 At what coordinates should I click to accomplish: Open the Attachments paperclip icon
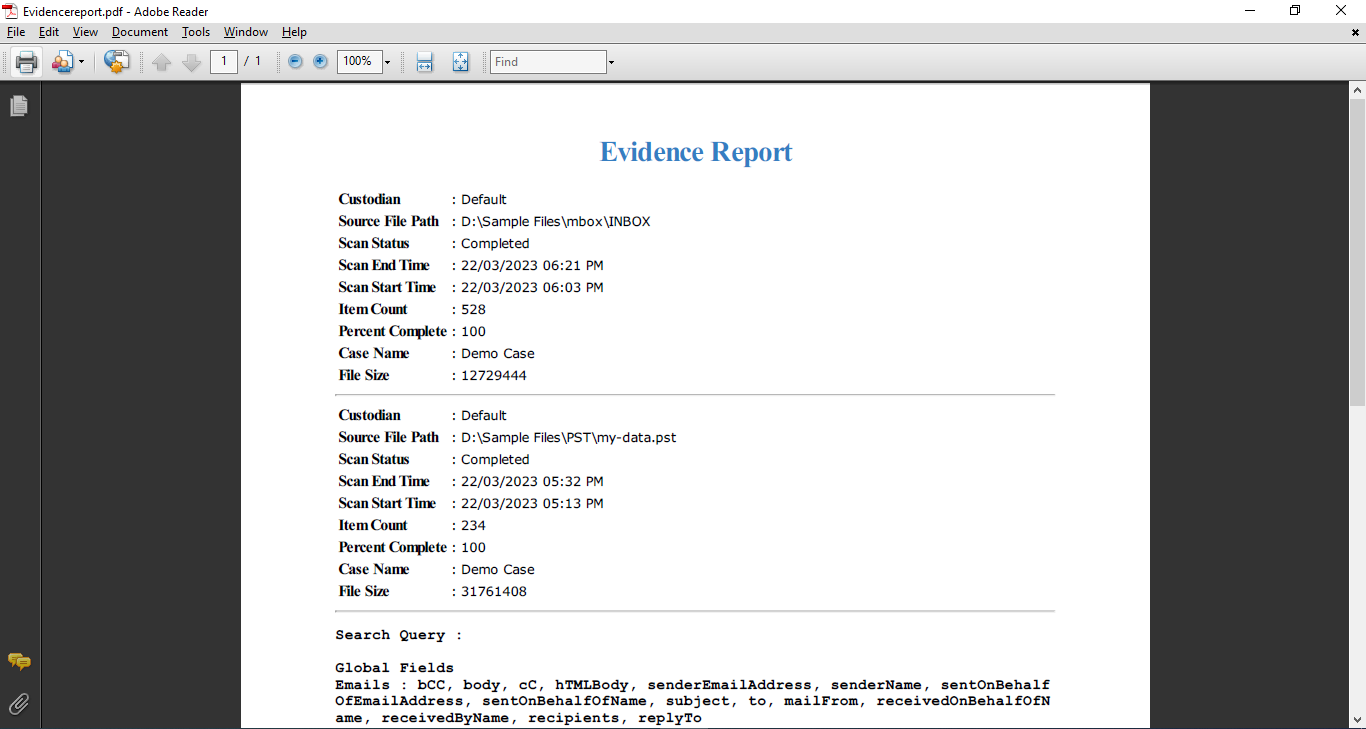pos(19,704)
